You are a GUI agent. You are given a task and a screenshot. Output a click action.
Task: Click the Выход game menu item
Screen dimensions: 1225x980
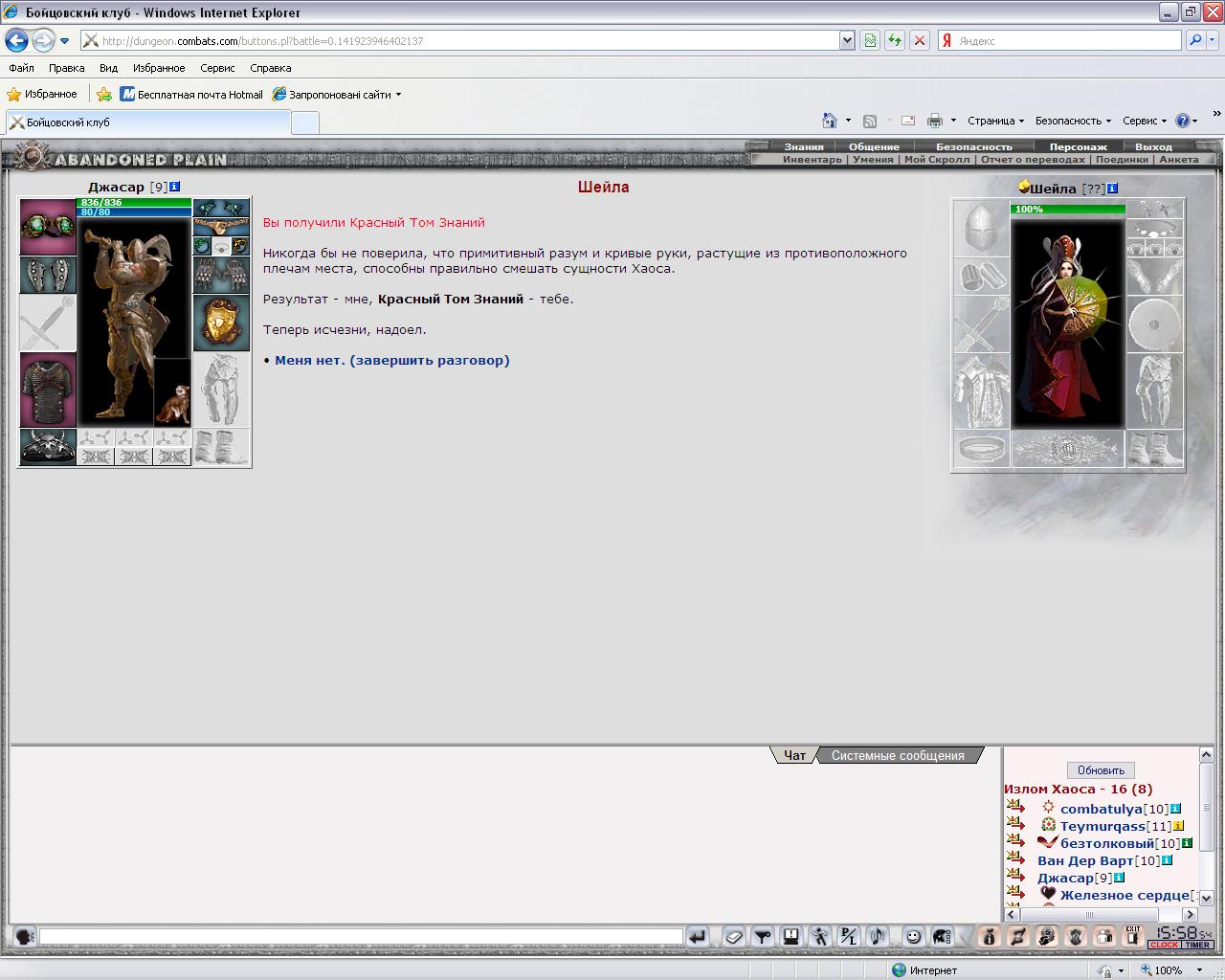pyautogui.click(x=1153, y=146)
